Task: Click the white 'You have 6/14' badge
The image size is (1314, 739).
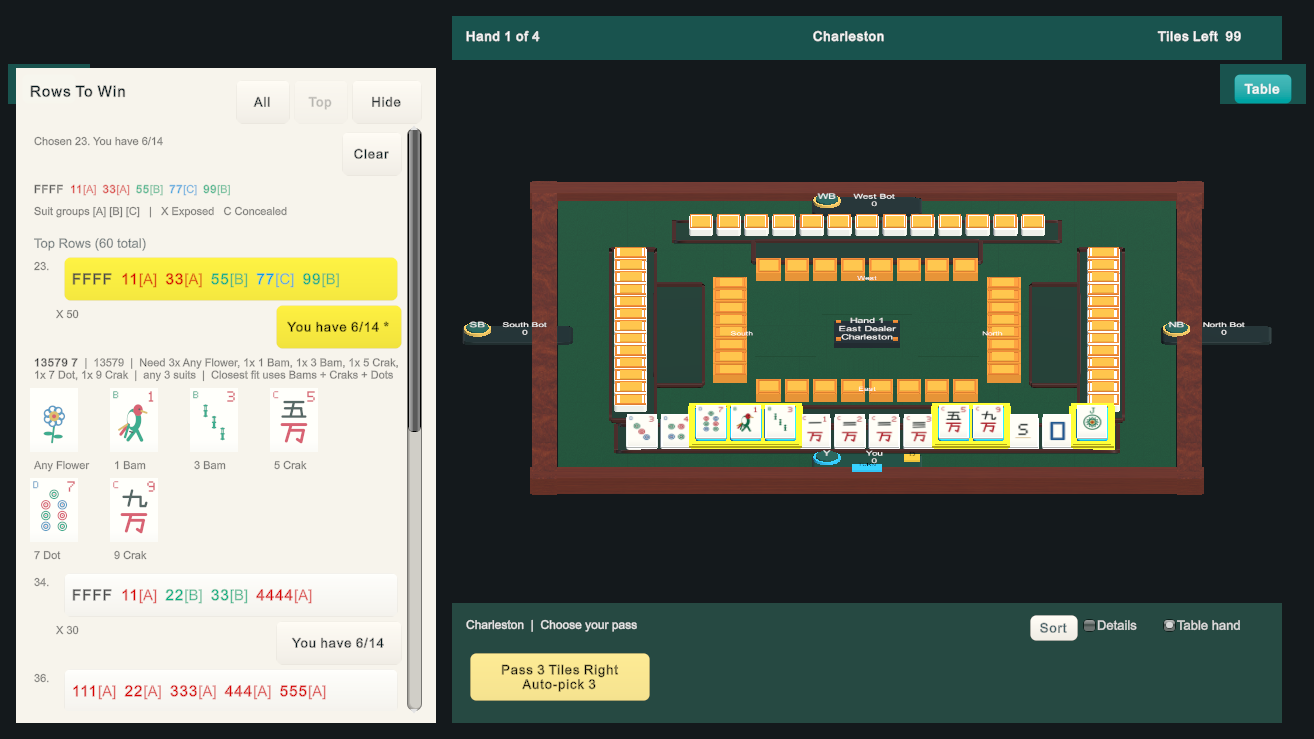Action: 338,643
